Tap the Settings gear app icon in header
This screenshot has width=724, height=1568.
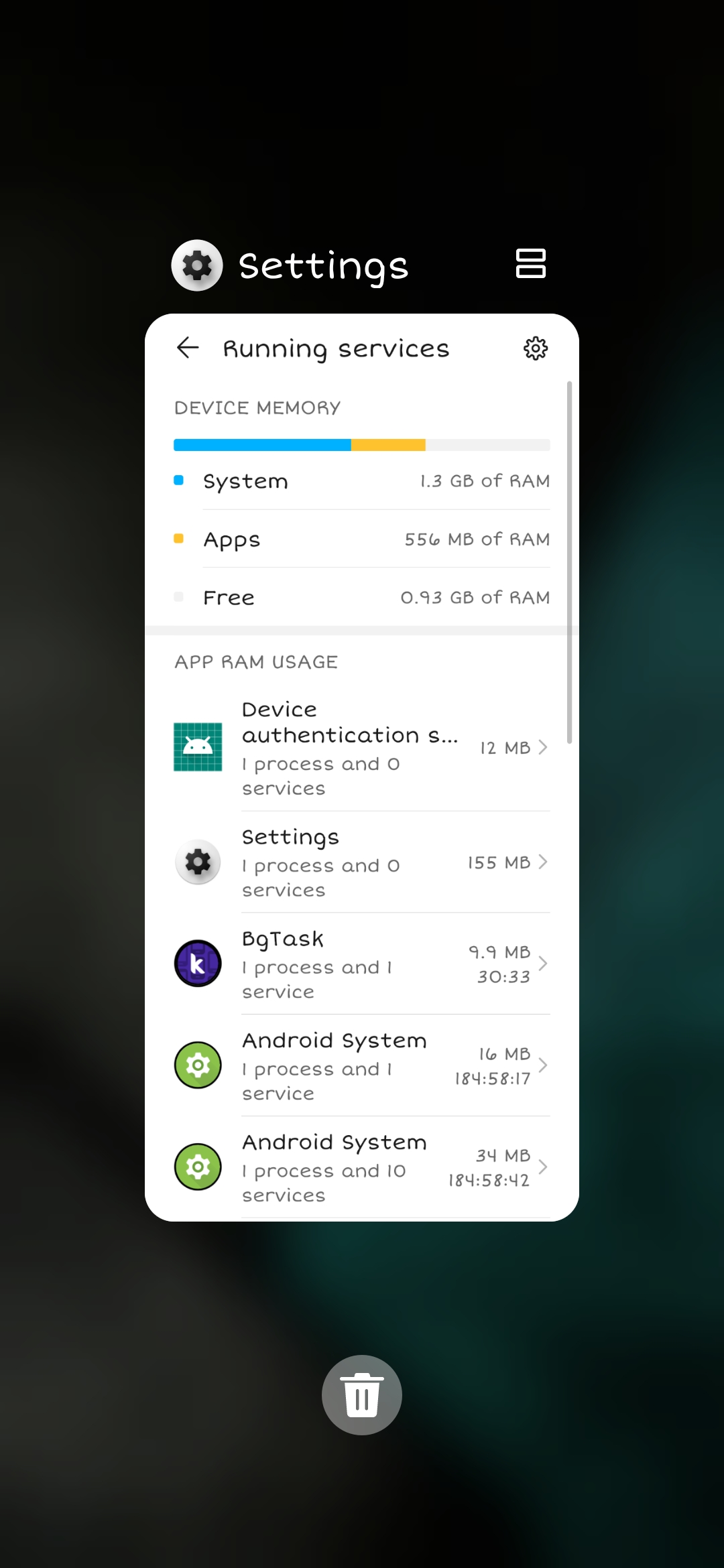(x=197, y=265)
